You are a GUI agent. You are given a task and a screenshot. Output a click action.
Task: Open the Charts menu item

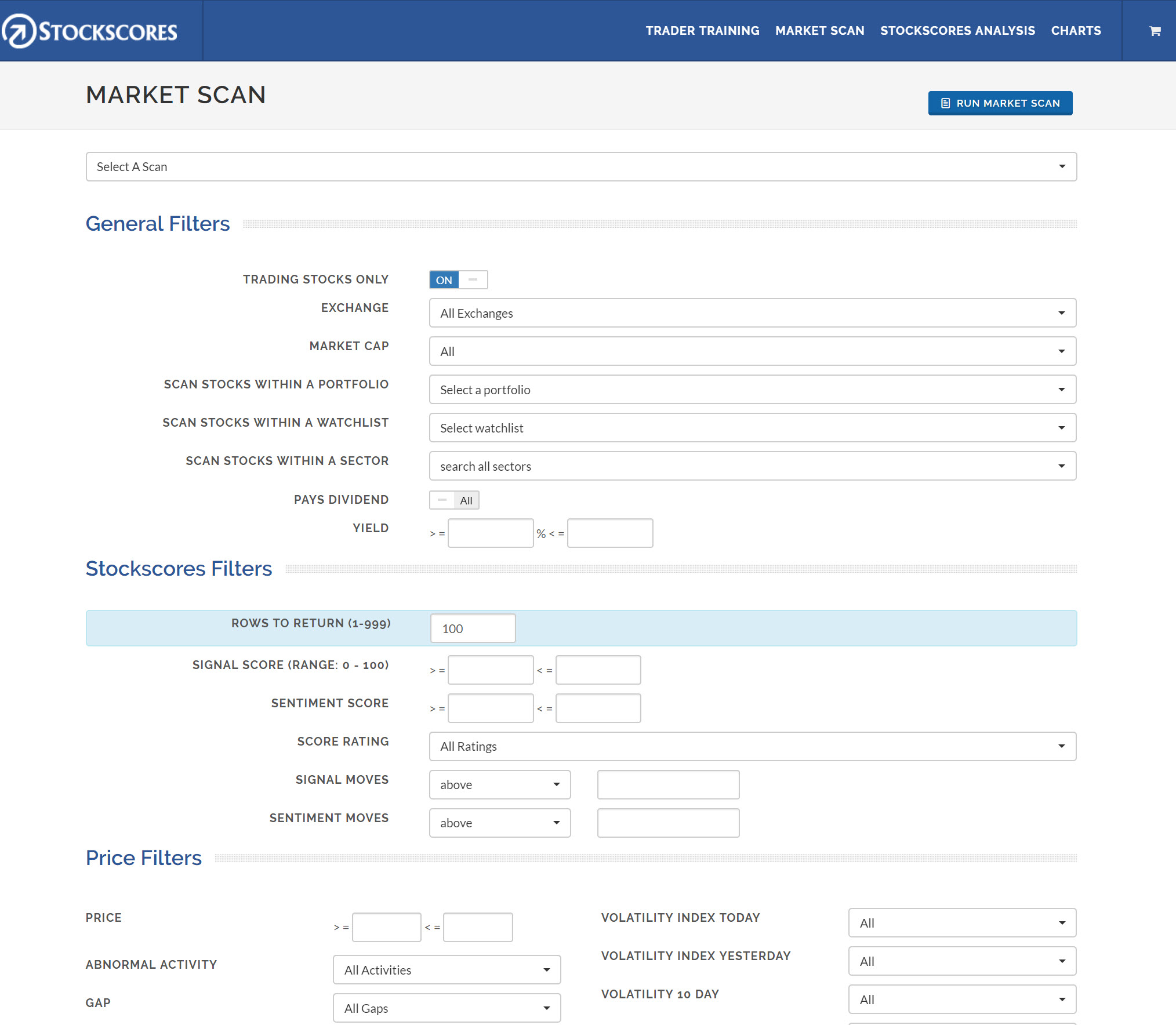1076,31
